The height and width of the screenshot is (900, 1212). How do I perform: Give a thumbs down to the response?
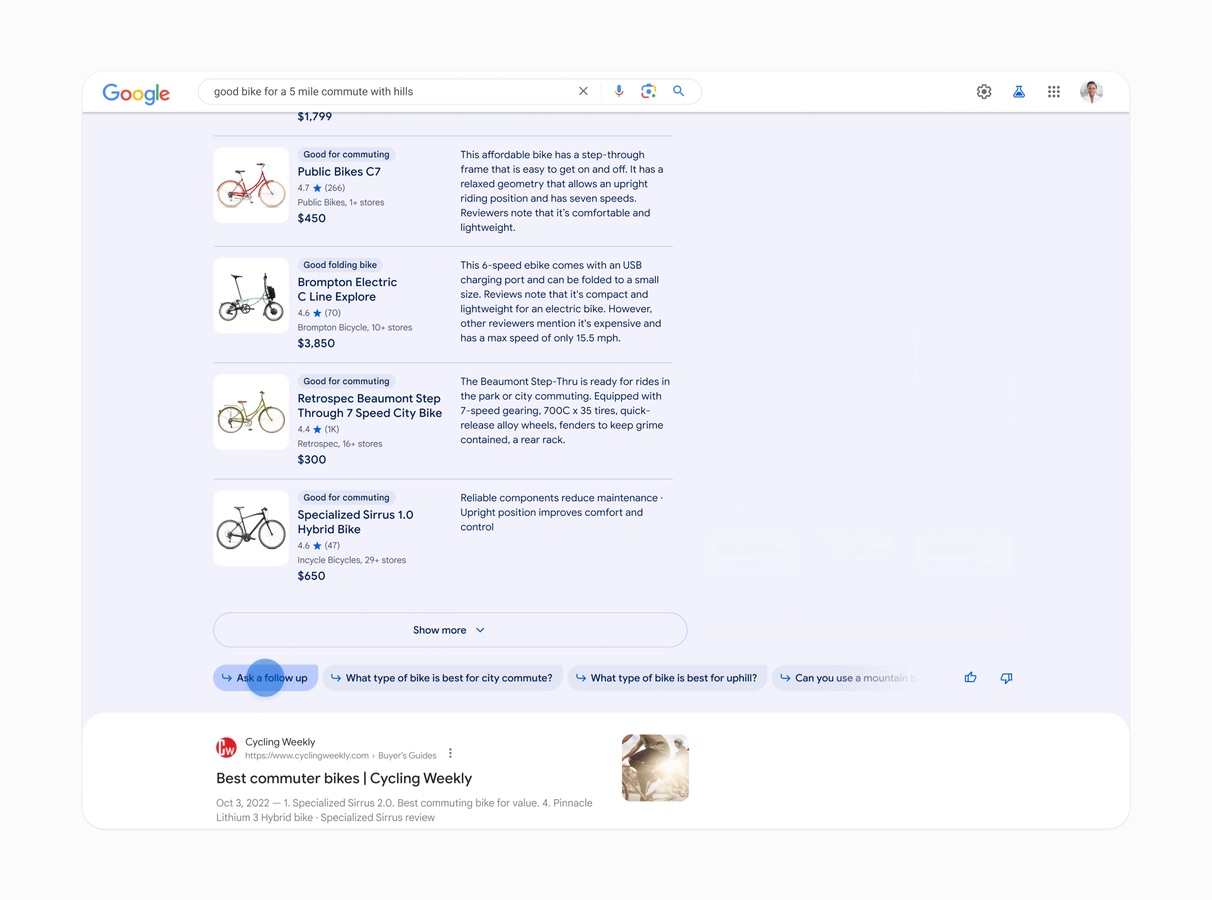[1006, 678]
